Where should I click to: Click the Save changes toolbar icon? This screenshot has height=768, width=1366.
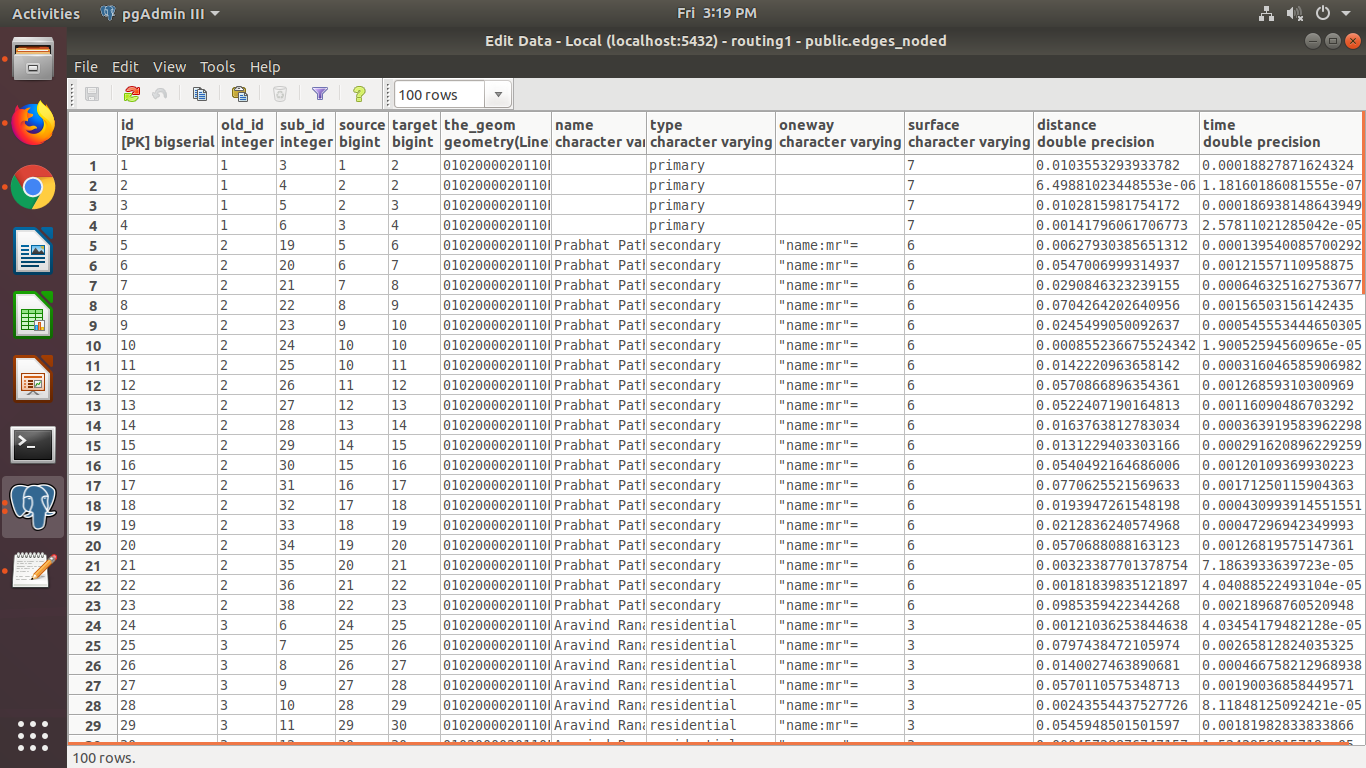click(x=92, y=94)
